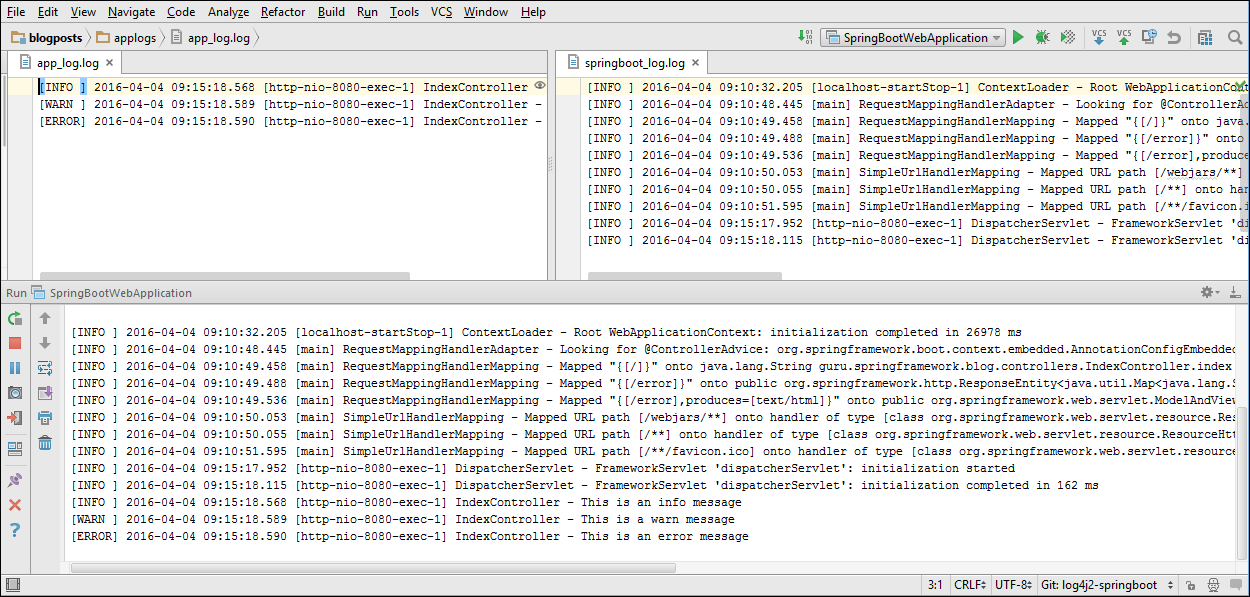
Task: Click Hector inspector icon in status bar
Action: pyautogui.click(x=1213, y=585)
